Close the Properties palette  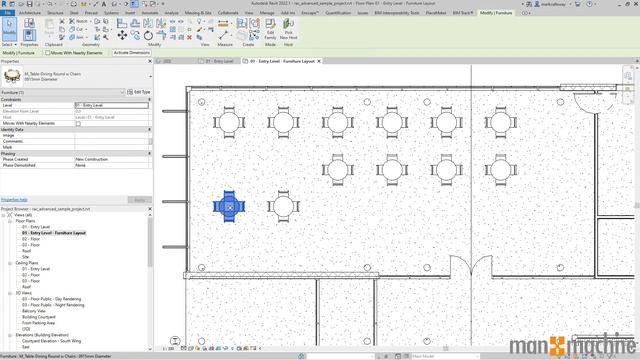(x=149, y=61)
